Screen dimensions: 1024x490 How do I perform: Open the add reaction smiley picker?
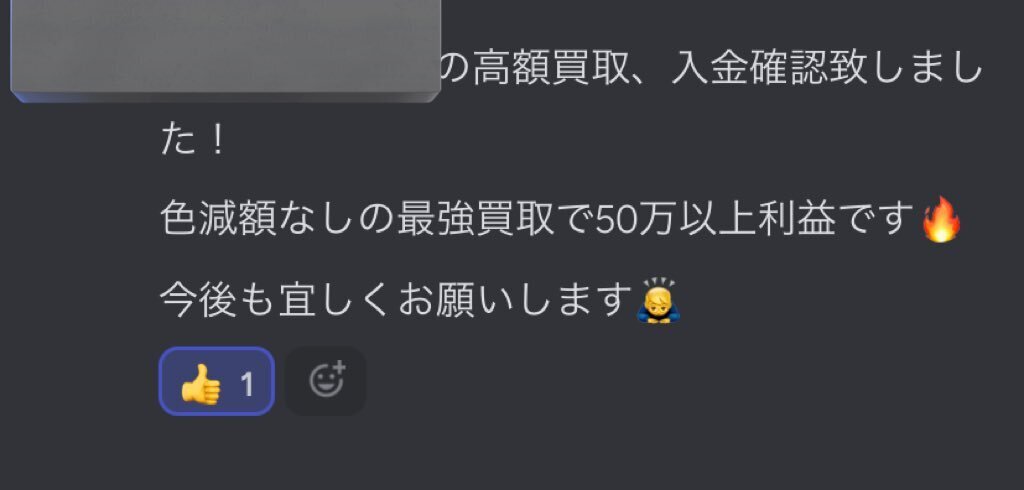(x=325, y=382)
